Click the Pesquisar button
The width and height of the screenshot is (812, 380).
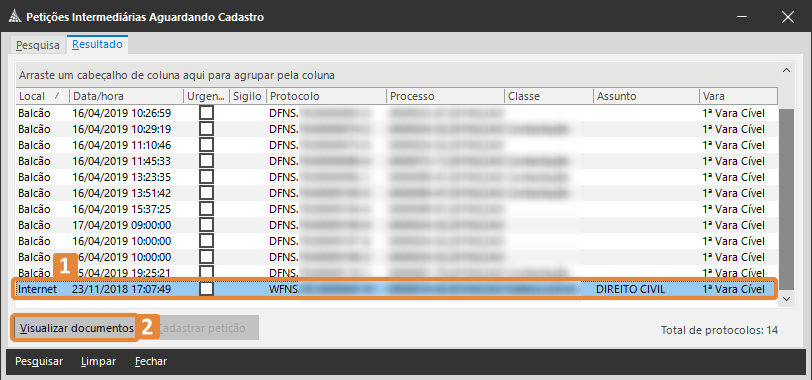(39, 361)
